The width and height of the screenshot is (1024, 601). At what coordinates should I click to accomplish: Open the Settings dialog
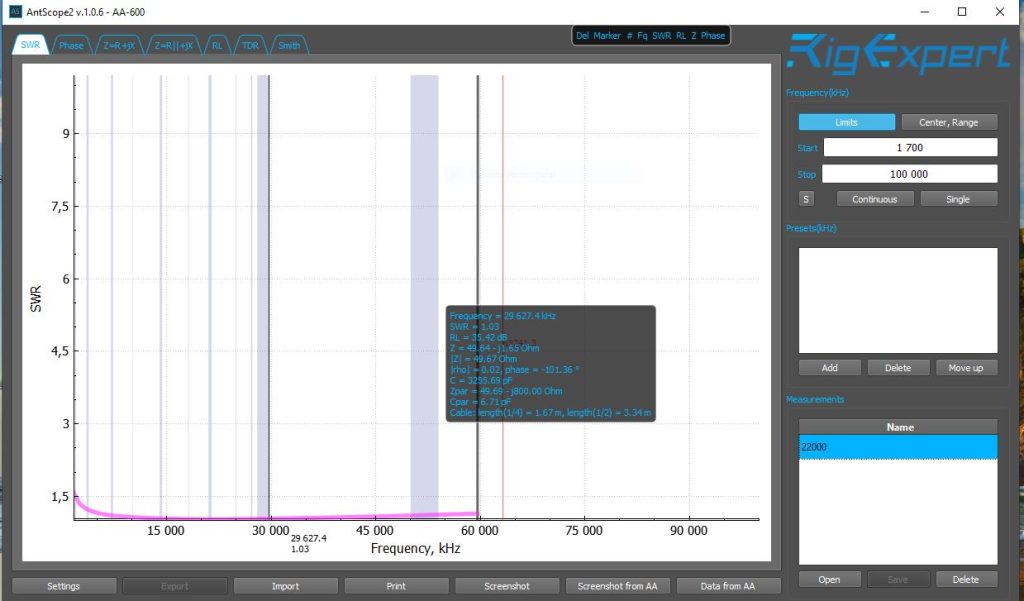click(63, 586)
